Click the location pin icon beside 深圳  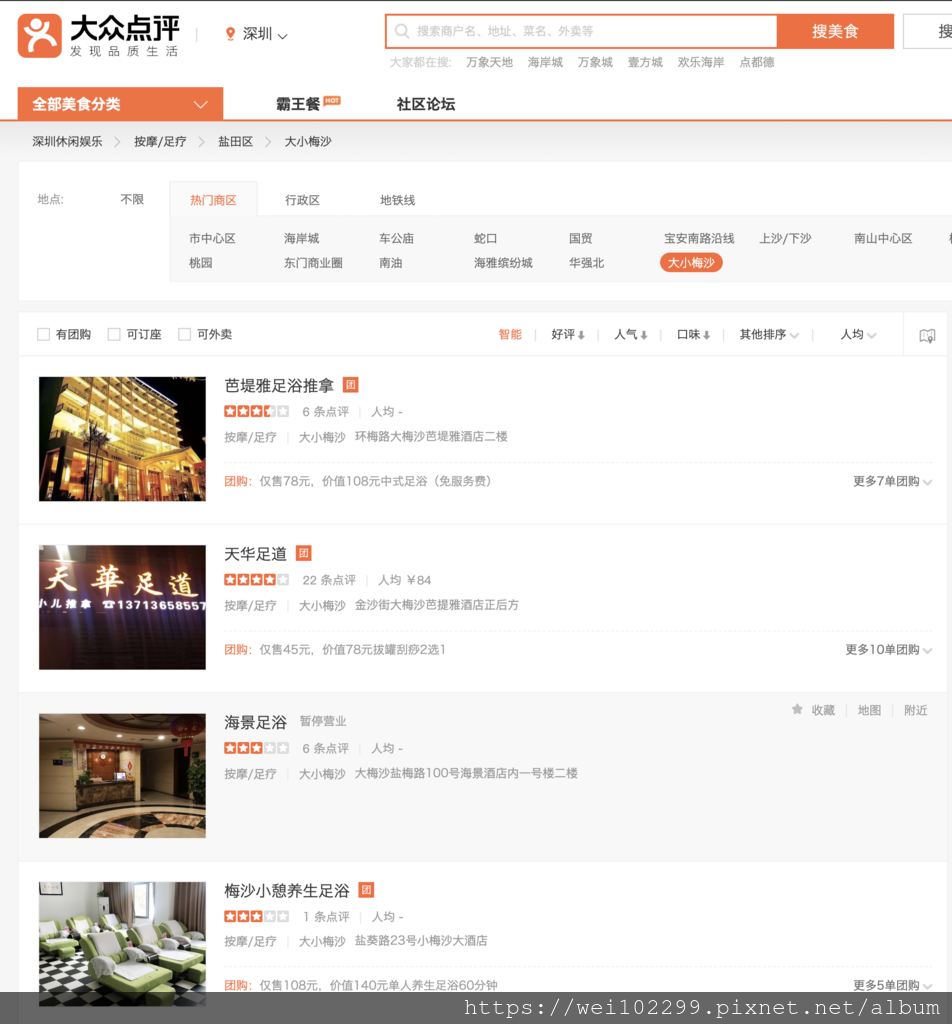coord(230,34)
